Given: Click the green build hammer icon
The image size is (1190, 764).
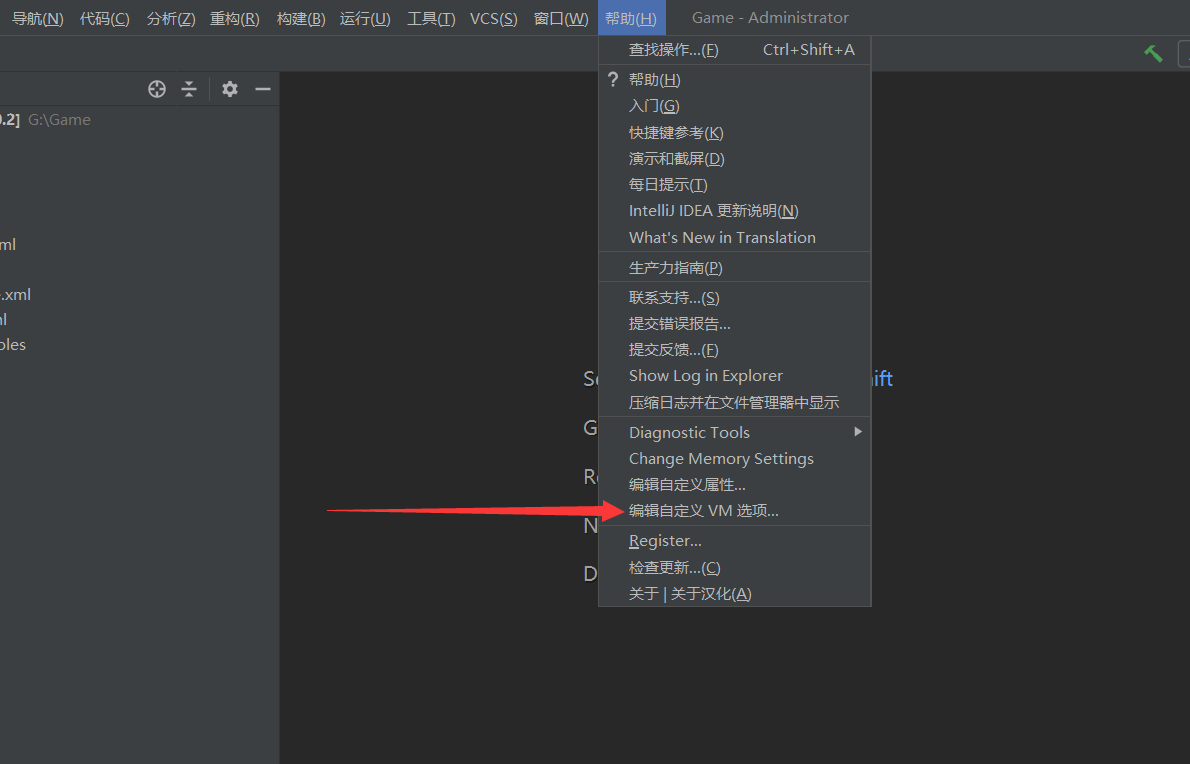Looking at the screenshot, I should 1154,53.
